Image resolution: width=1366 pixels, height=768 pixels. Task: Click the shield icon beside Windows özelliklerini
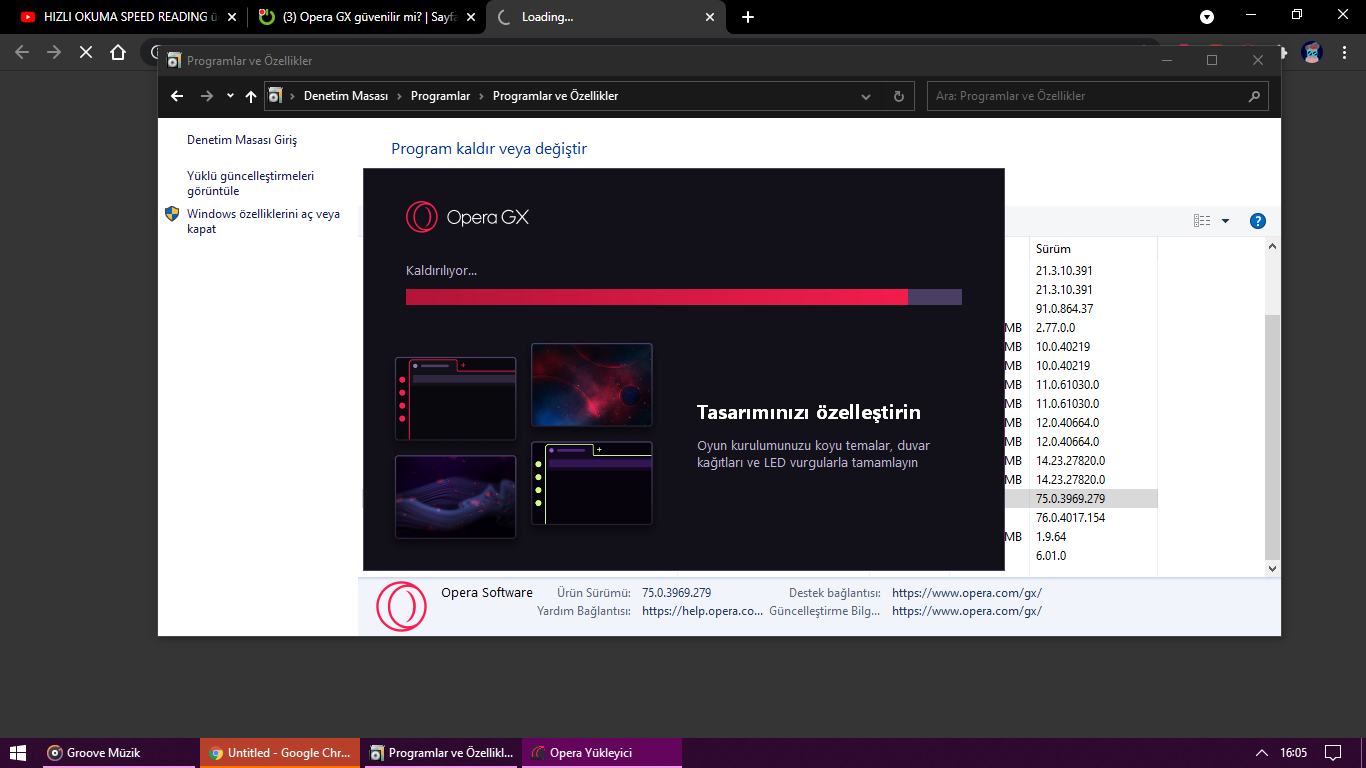coord(172,213)
